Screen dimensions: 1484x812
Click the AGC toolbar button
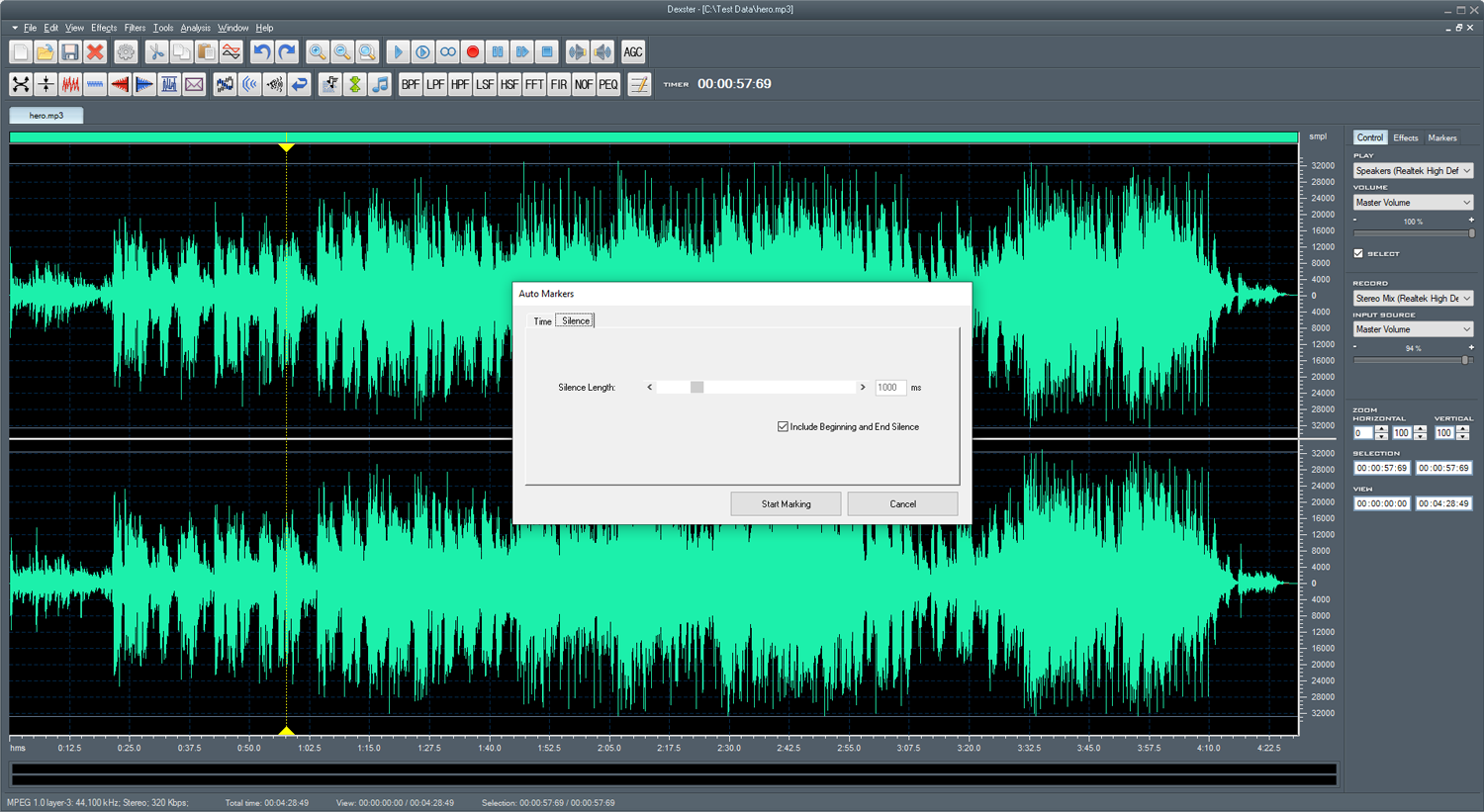point(633,52)
